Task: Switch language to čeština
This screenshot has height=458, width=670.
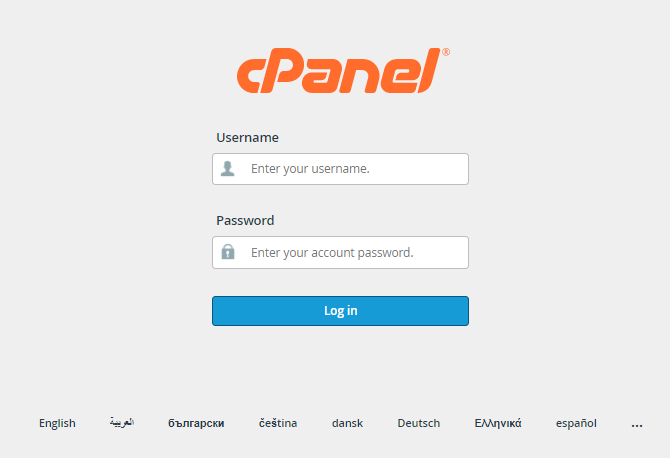Action: pyautogui.click(x=278, y=423)
